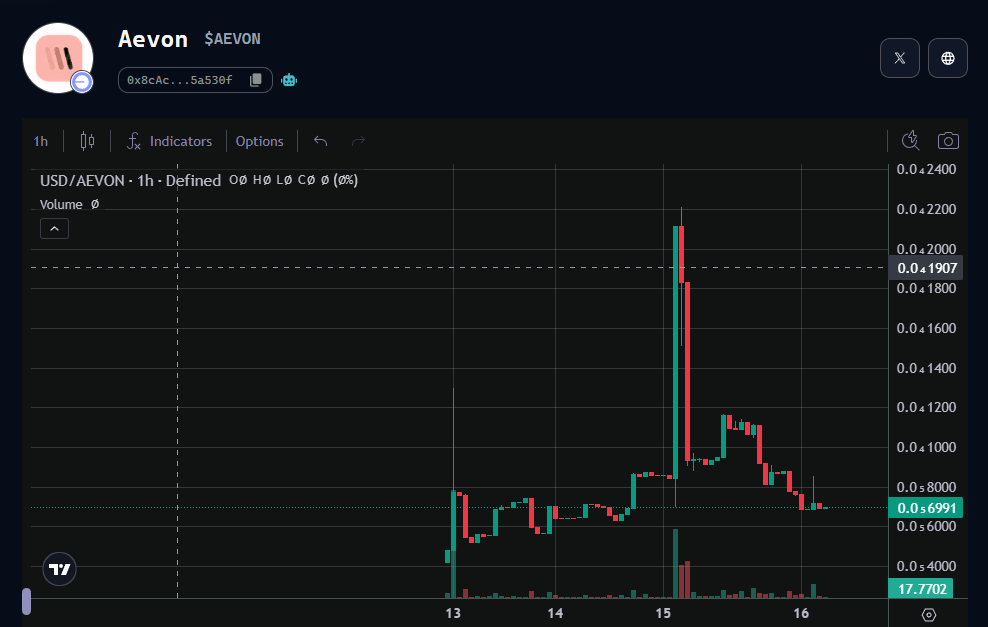Click the TradingView logo badge

[59, 569]
